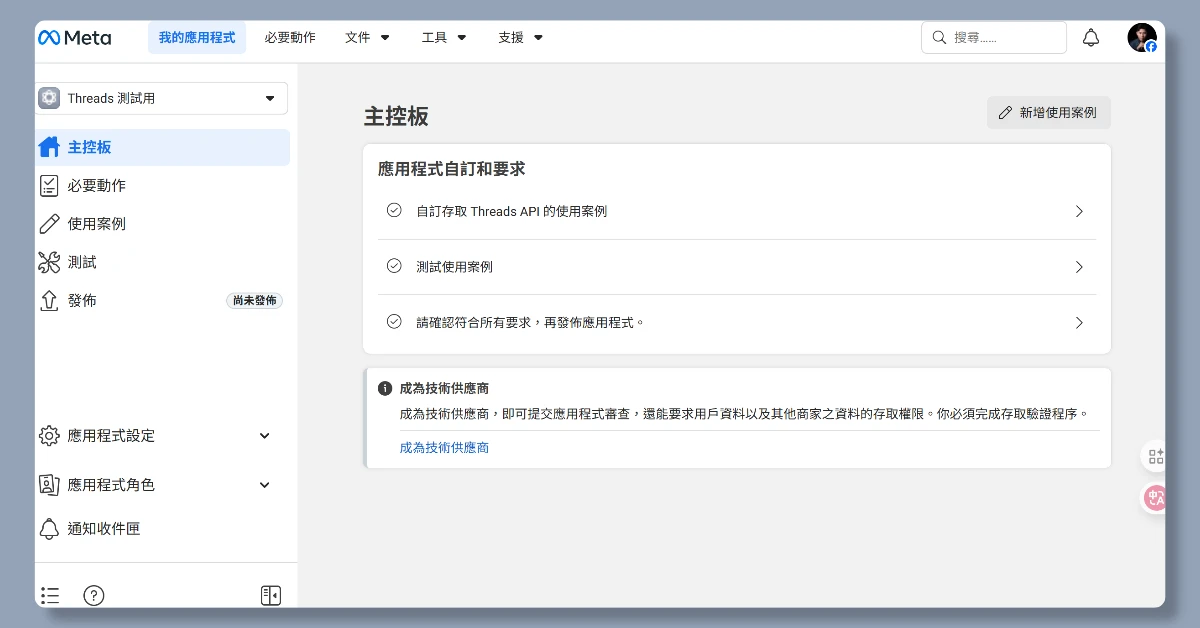1200x628 pixels.
Task: Open the Threads 測試用 app selector dropdown
Action: click(162, 98)
